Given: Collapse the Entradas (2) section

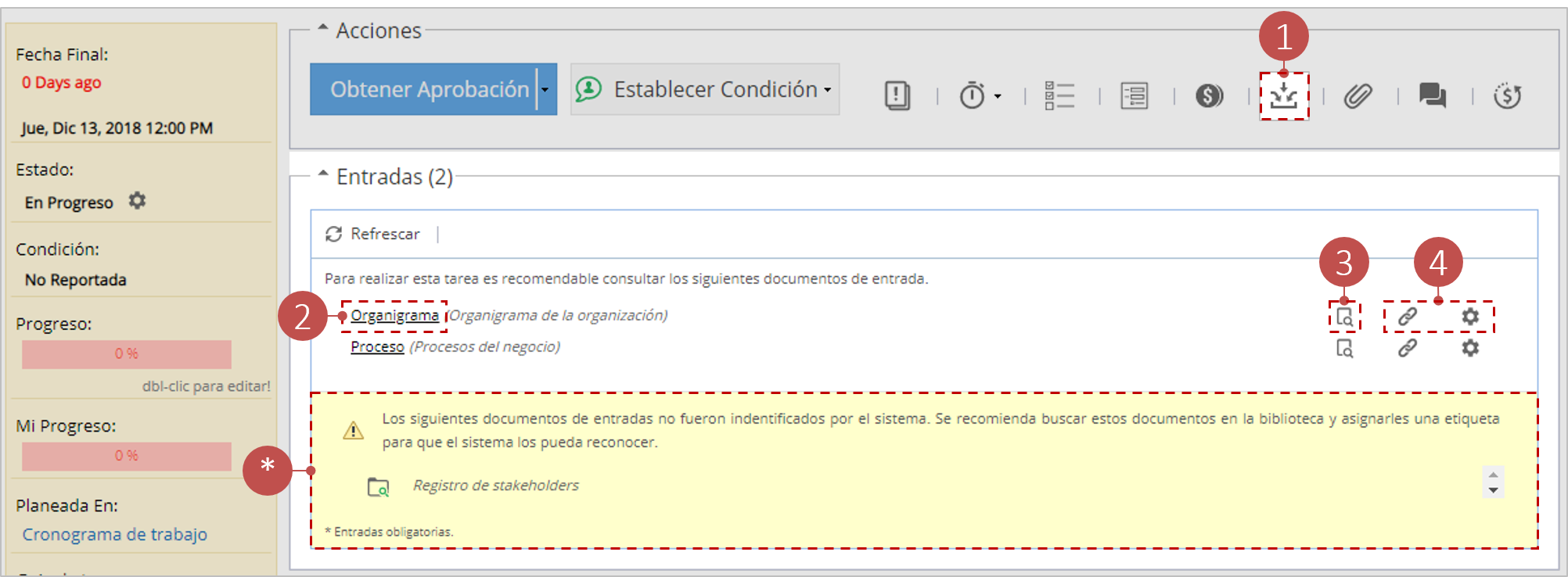Looking at the screenshot, I should tap(322, 174).
